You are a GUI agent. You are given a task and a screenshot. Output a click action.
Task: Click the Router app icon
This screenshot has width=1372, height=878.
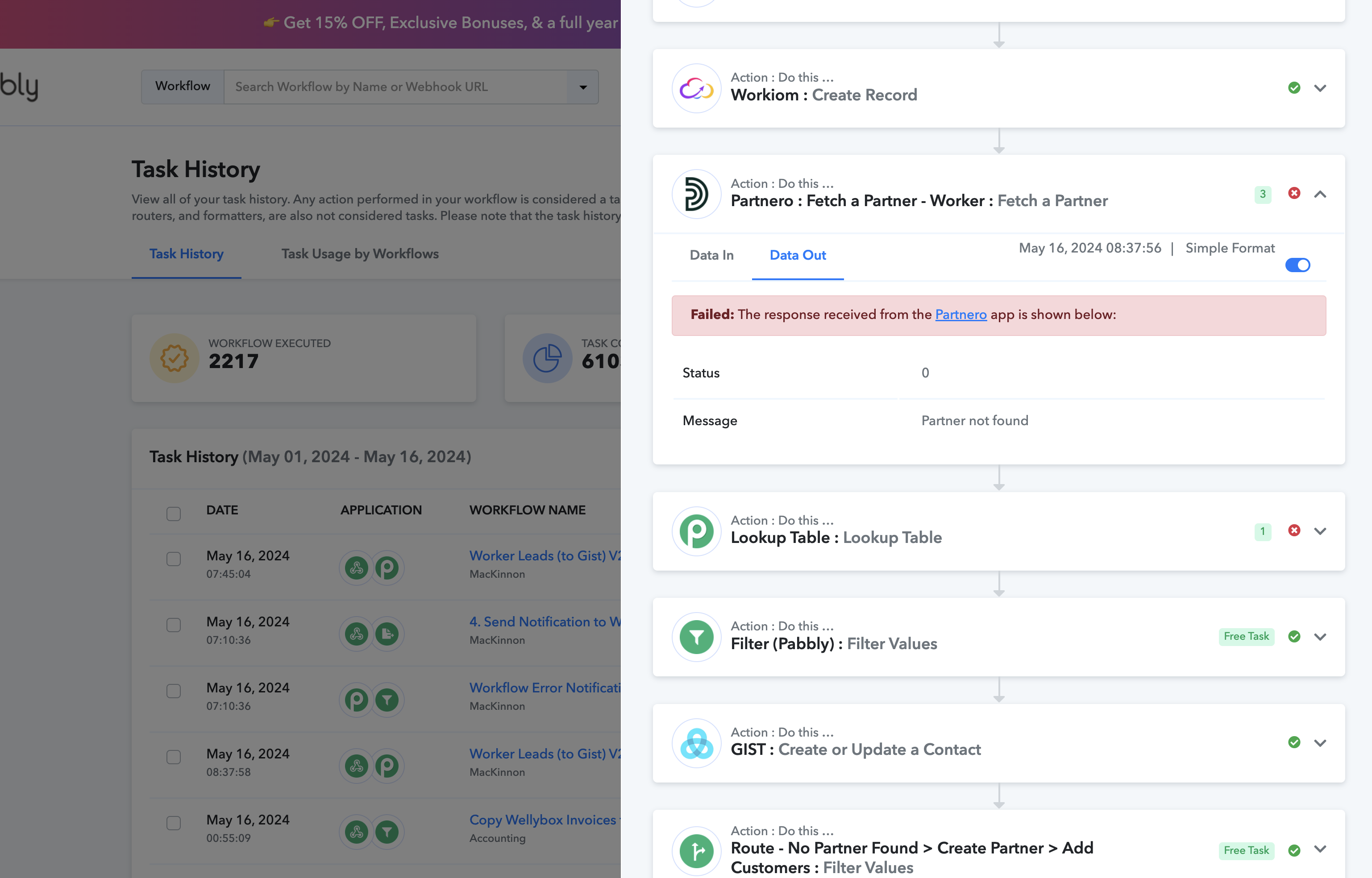(696, 851)
